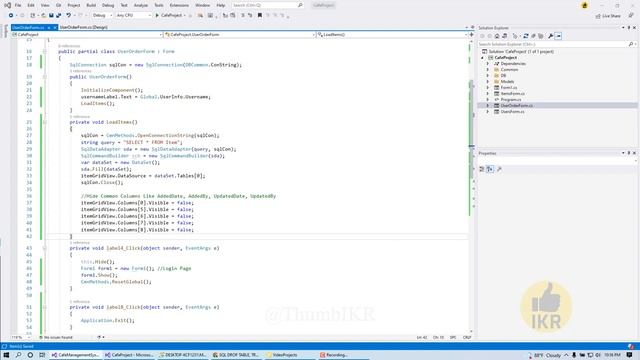Viewport: 640px width, 360px height.
Task: Open the CafeProject scope dropdown in navigation bar
Action: pos(87,35)
